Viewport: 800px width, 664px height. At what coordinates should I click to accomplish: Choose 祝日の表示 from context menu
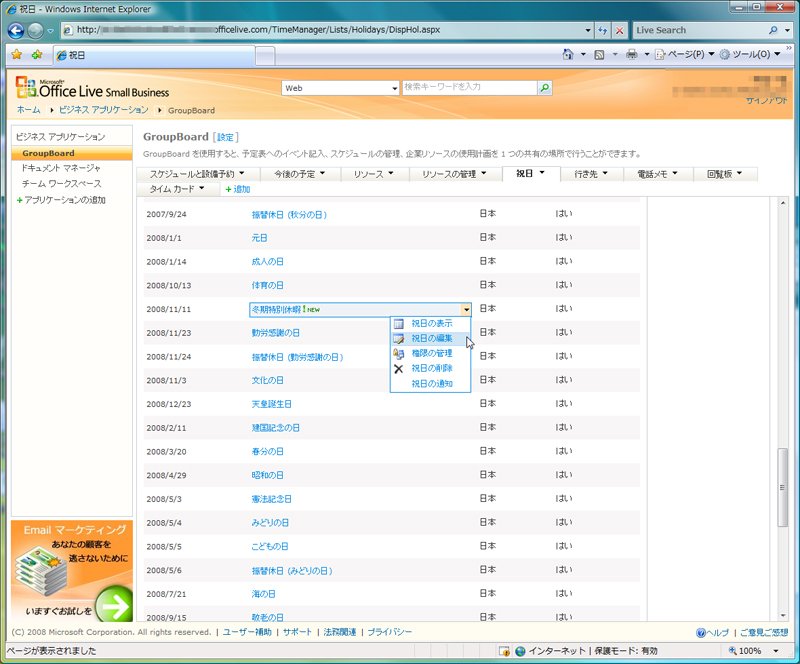click(x=432, y=324)
